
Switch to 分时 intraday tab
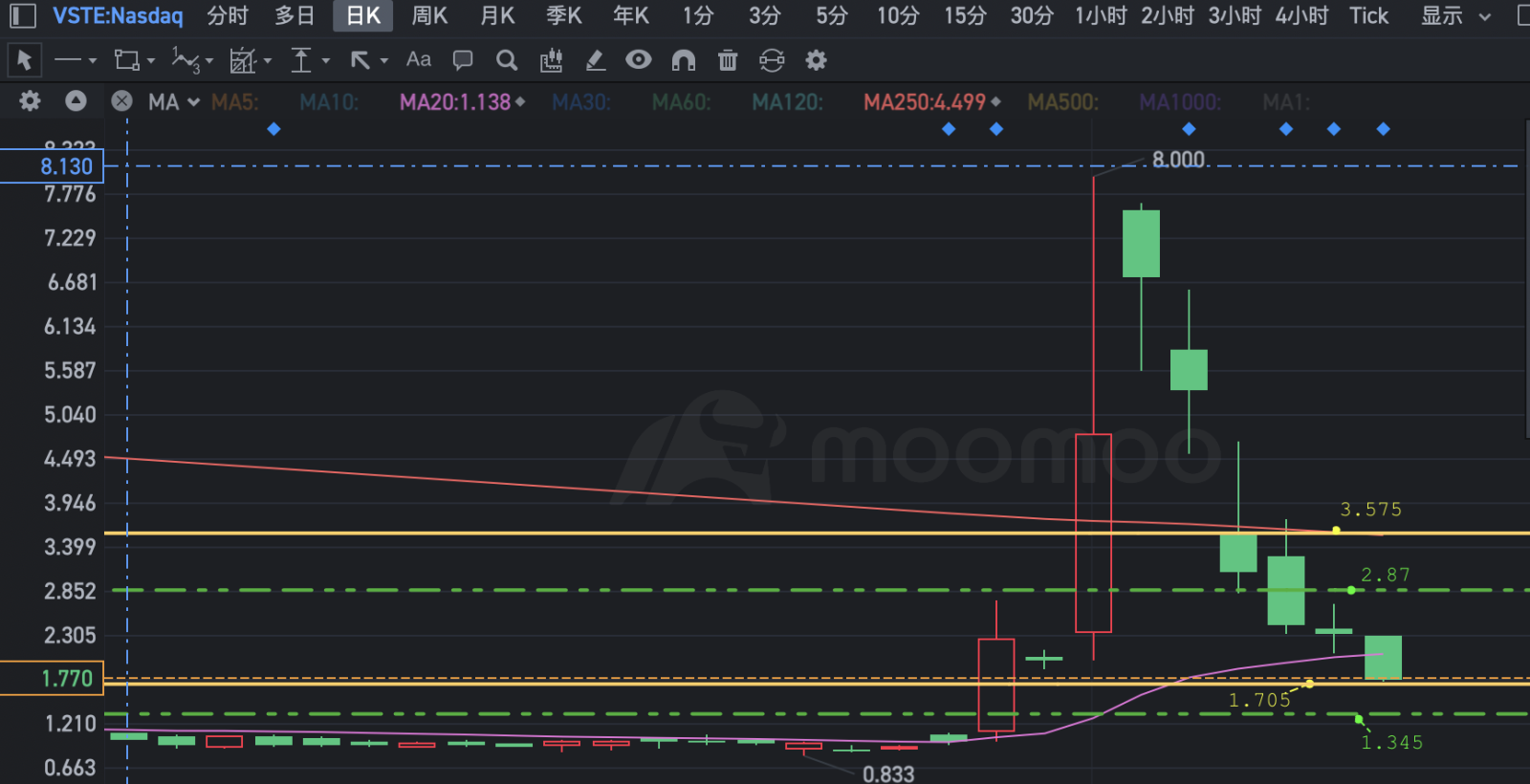[x=228, y=16]
